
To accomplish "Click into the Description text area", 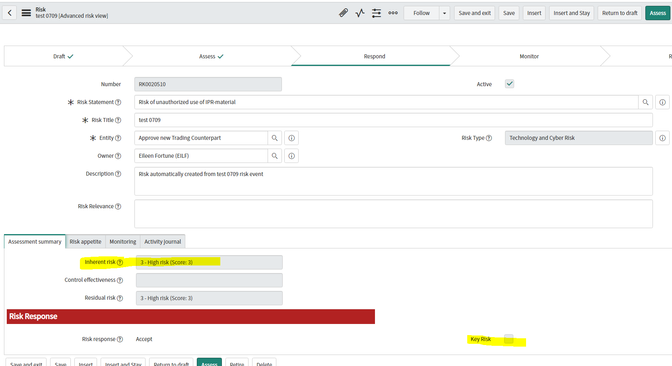I will coord(393,181).
